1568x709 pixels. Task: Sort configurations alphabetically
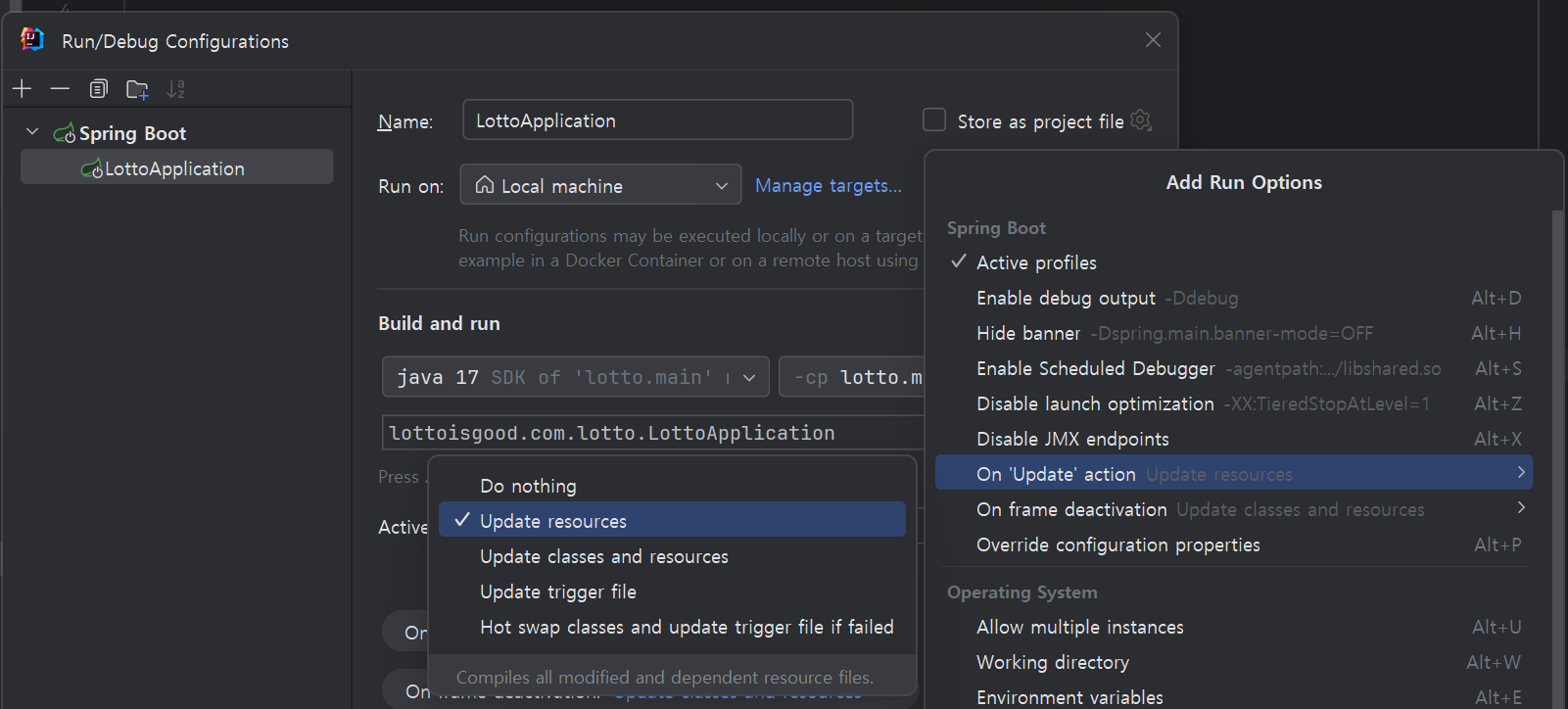click(x=175, y=89)
